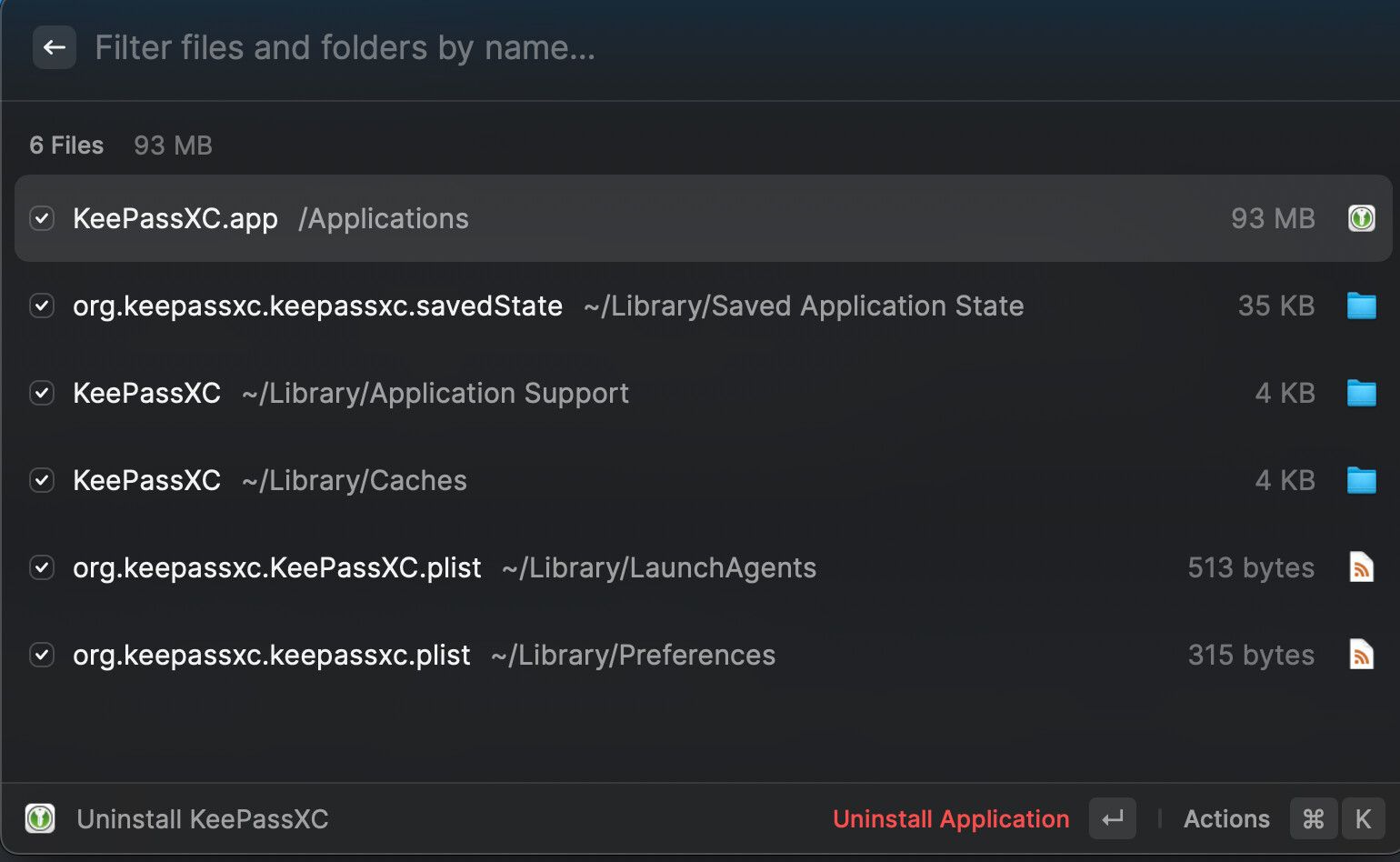Click the ~/Library/Saved Application State path
Image resolution: width=1400 pixels, height=862 pixels.
click(804, 306)
